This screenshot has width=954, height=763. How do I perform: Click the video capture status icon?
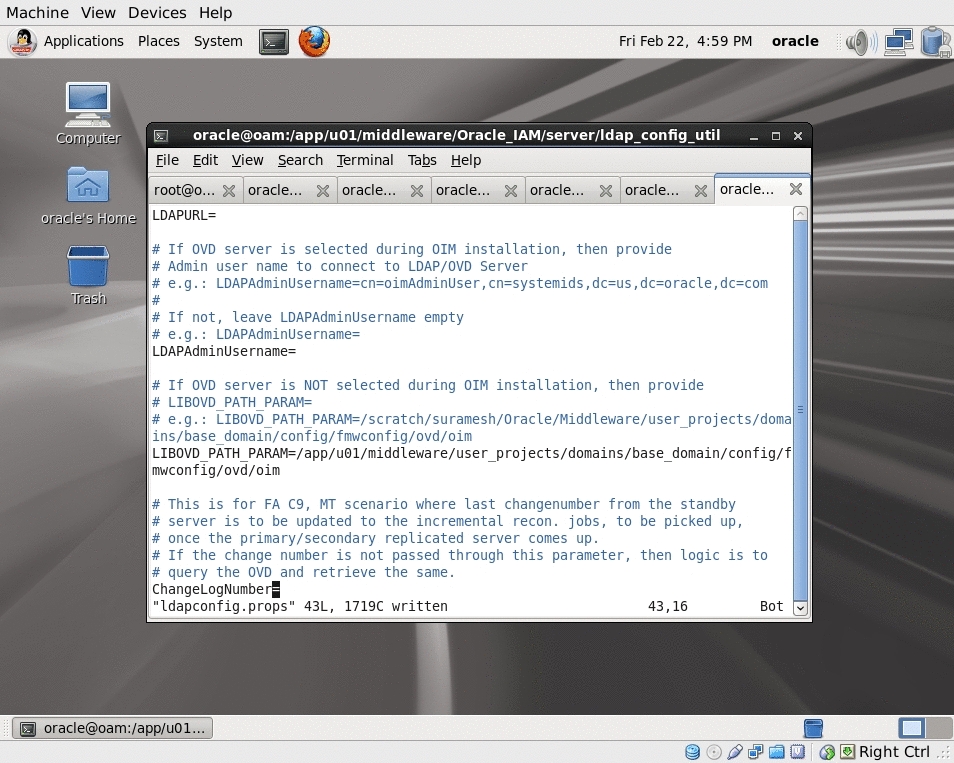click(798, 752)
